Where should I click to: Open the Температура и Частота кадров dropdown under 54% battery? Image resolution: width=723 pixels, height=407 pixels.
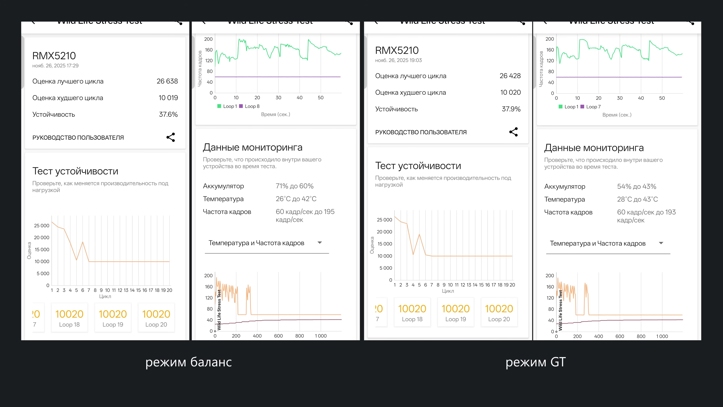pyautogui.click(x=608, y=244)
